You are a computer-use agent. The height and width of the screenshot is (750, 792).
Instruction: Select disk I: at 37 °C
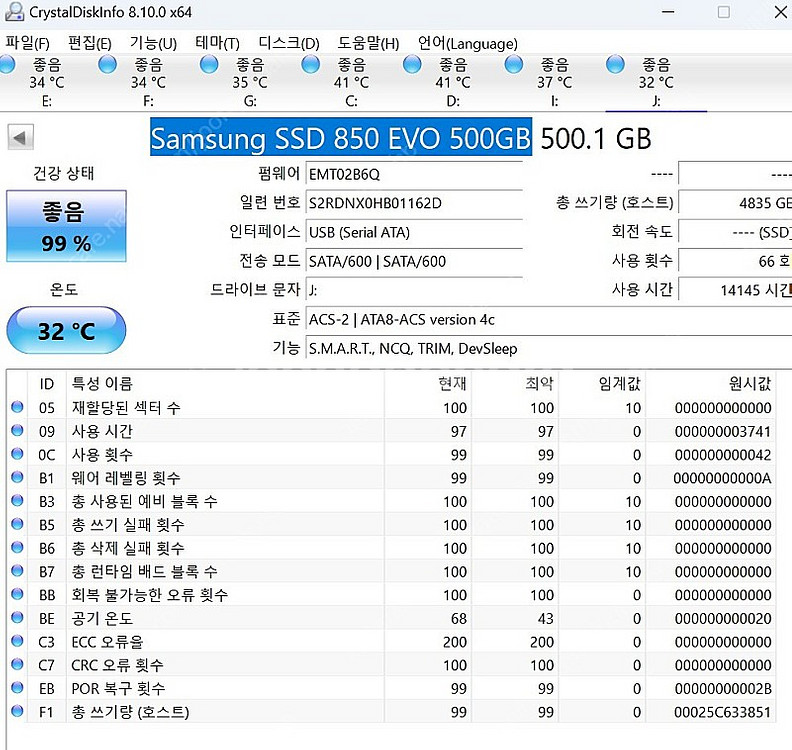pos(554,82)
